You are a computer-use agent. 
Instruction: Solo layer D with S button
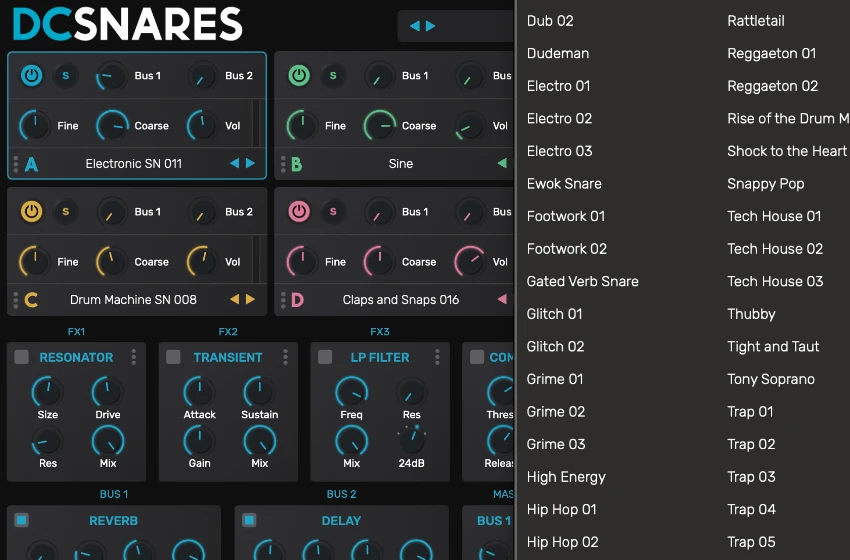333,211
